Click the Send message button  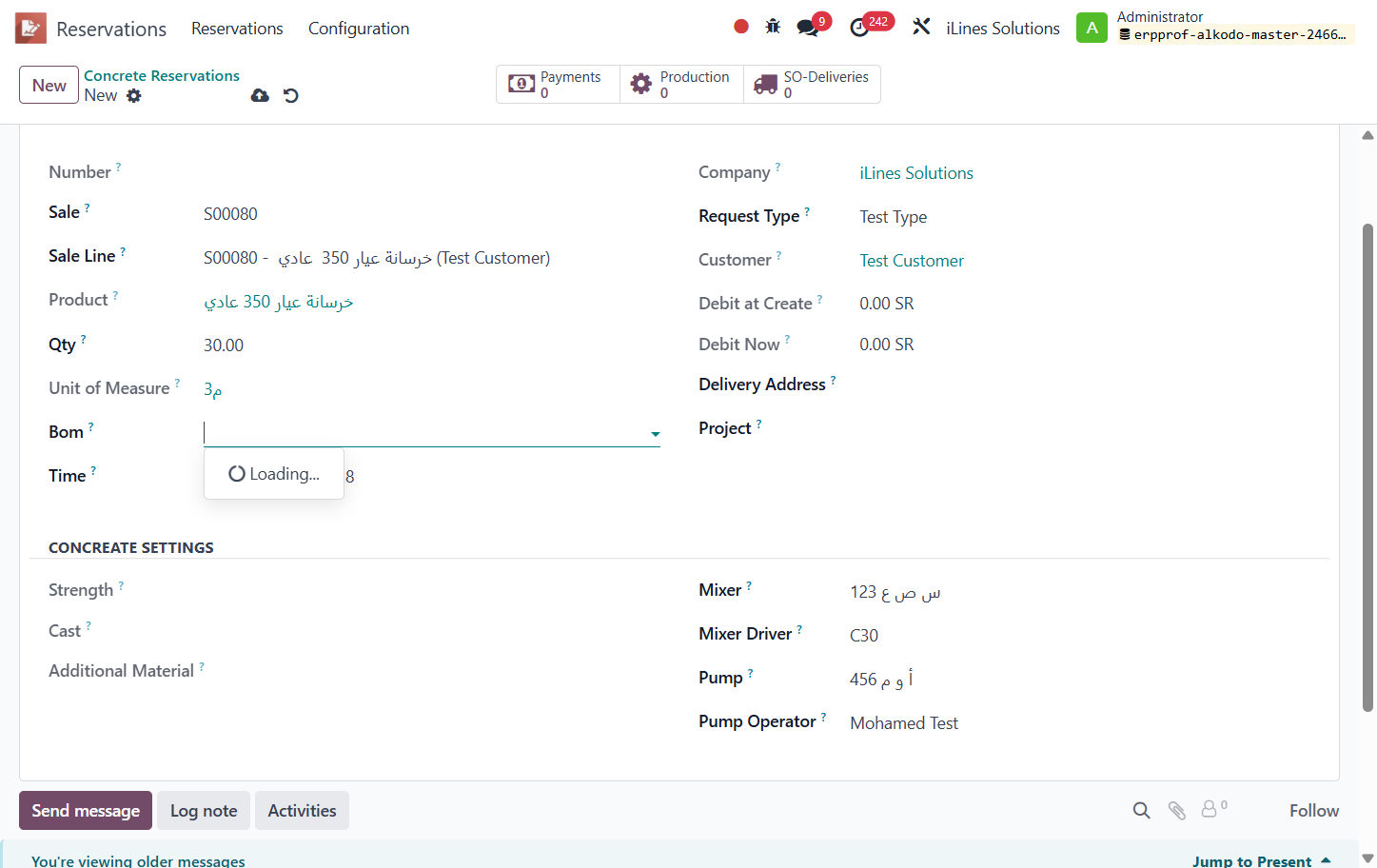tap(86, 810)
